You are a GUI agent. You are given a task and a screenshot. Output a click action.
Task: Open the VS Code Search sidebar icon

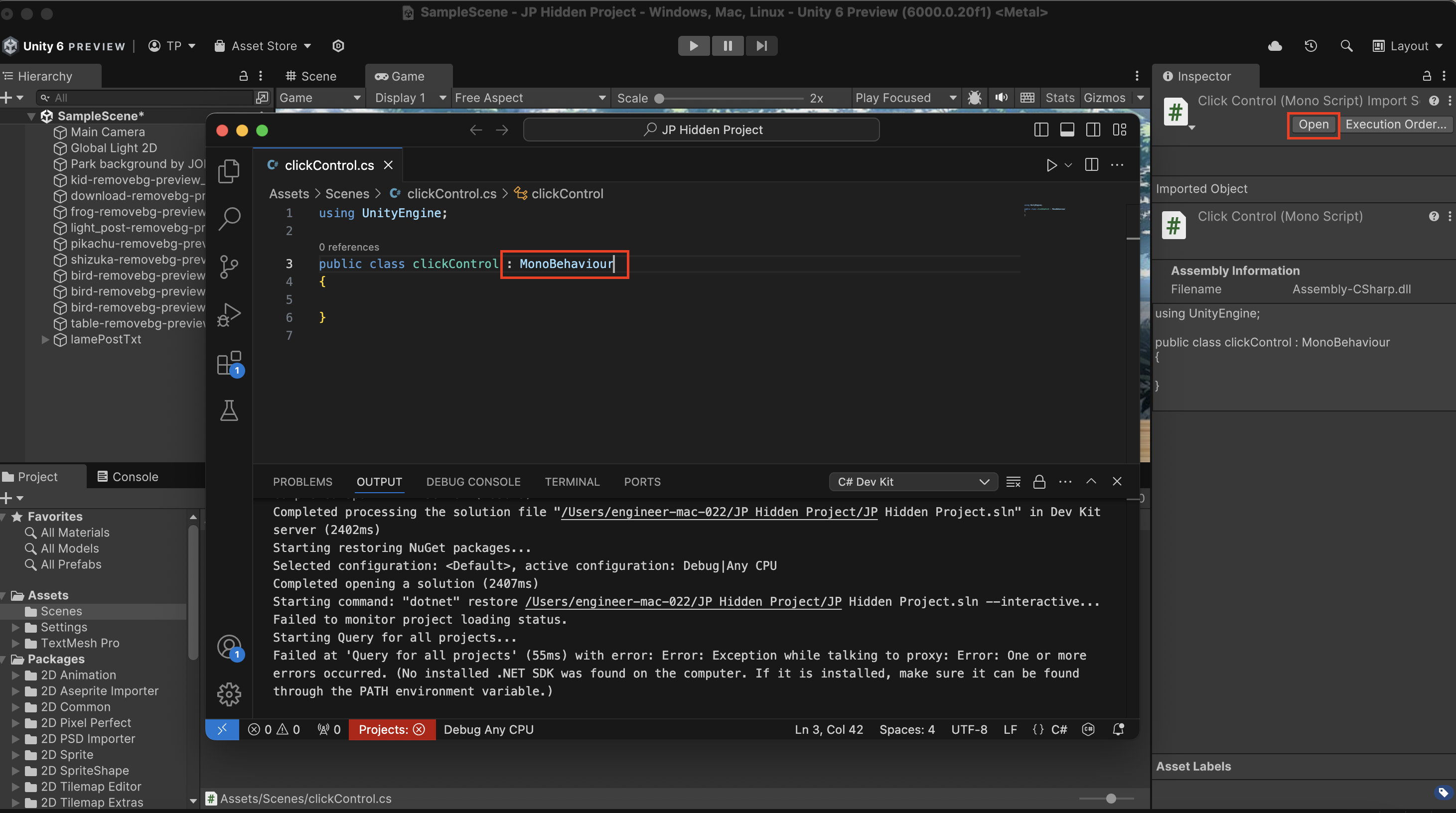pos(229,218)
